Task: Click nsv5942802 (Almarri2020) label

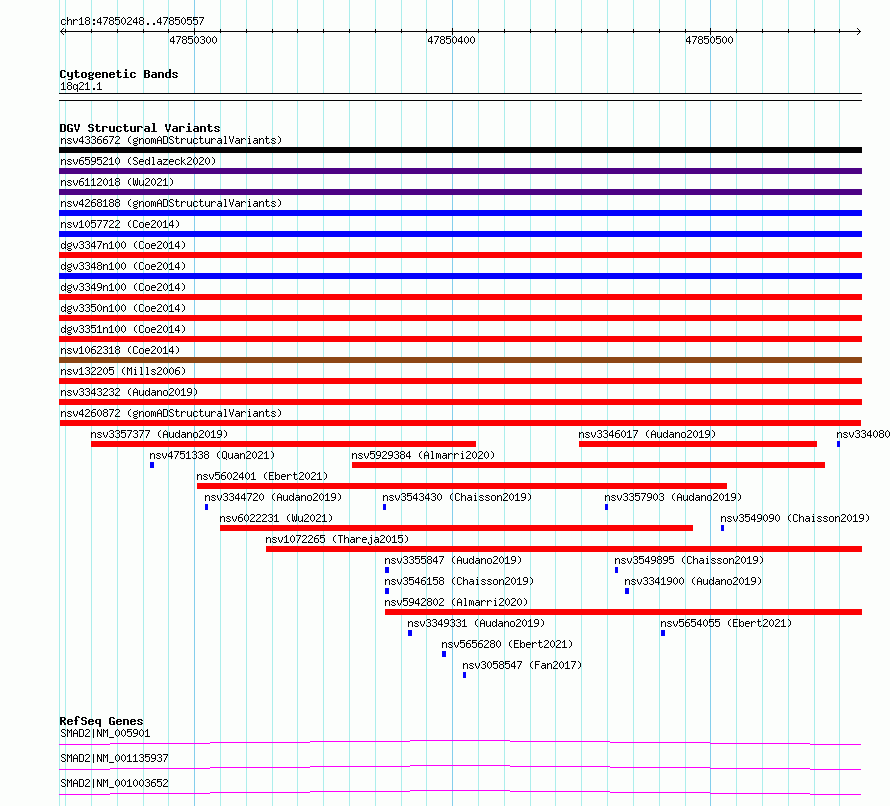Action: click(456, 602)
